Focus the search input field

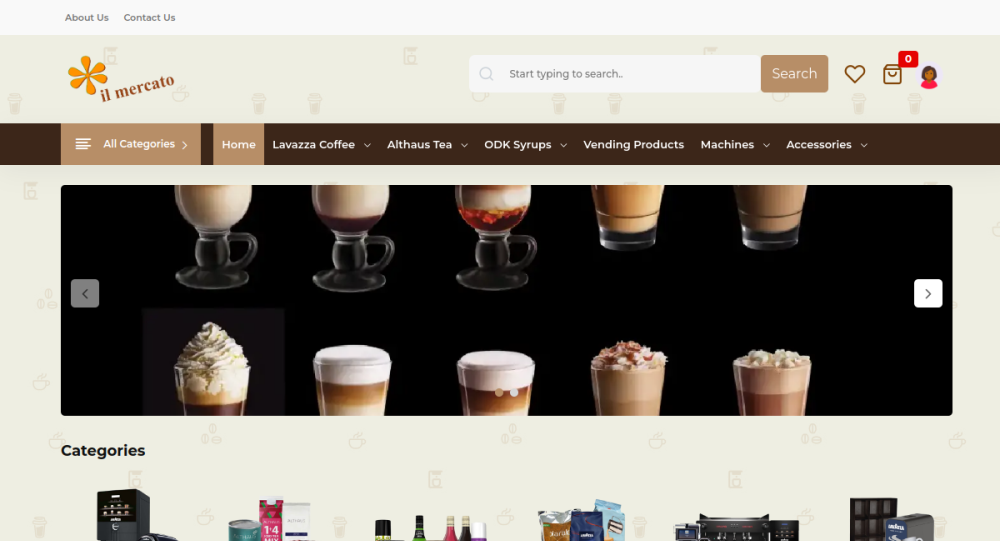coord(615,74)
